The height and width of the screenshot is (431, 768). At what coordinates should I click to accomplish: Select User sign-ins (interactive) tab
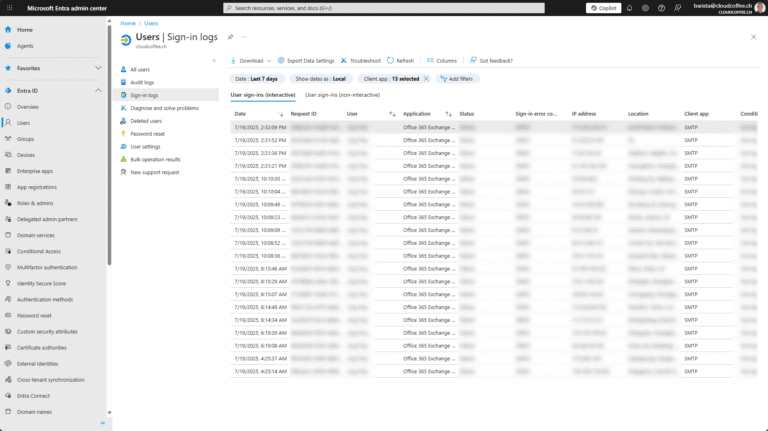(263, 95)
